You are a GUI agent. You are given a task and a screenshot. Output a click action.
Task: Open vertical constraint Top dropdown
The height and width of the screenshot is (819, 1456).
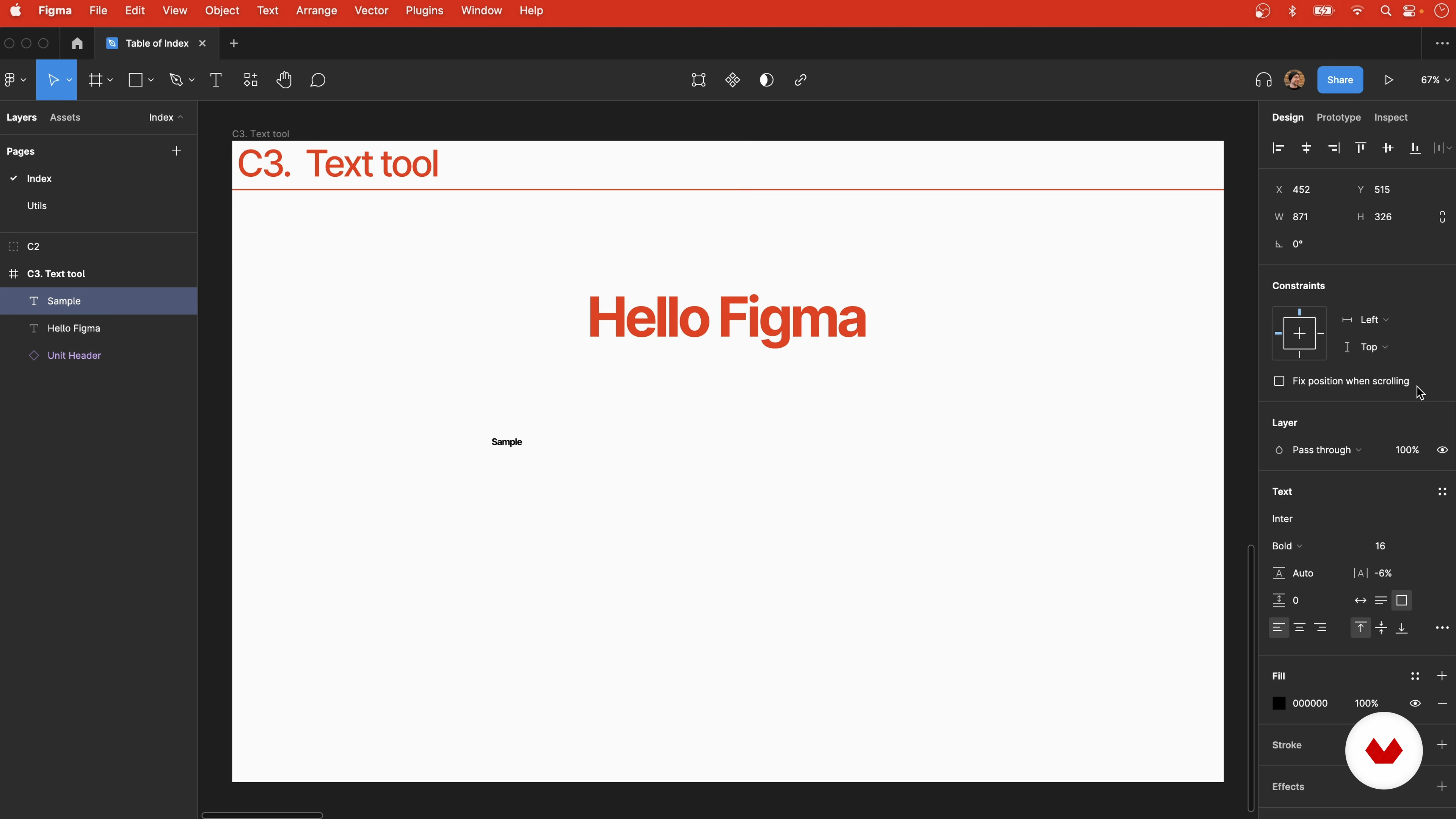(1374, 347)
